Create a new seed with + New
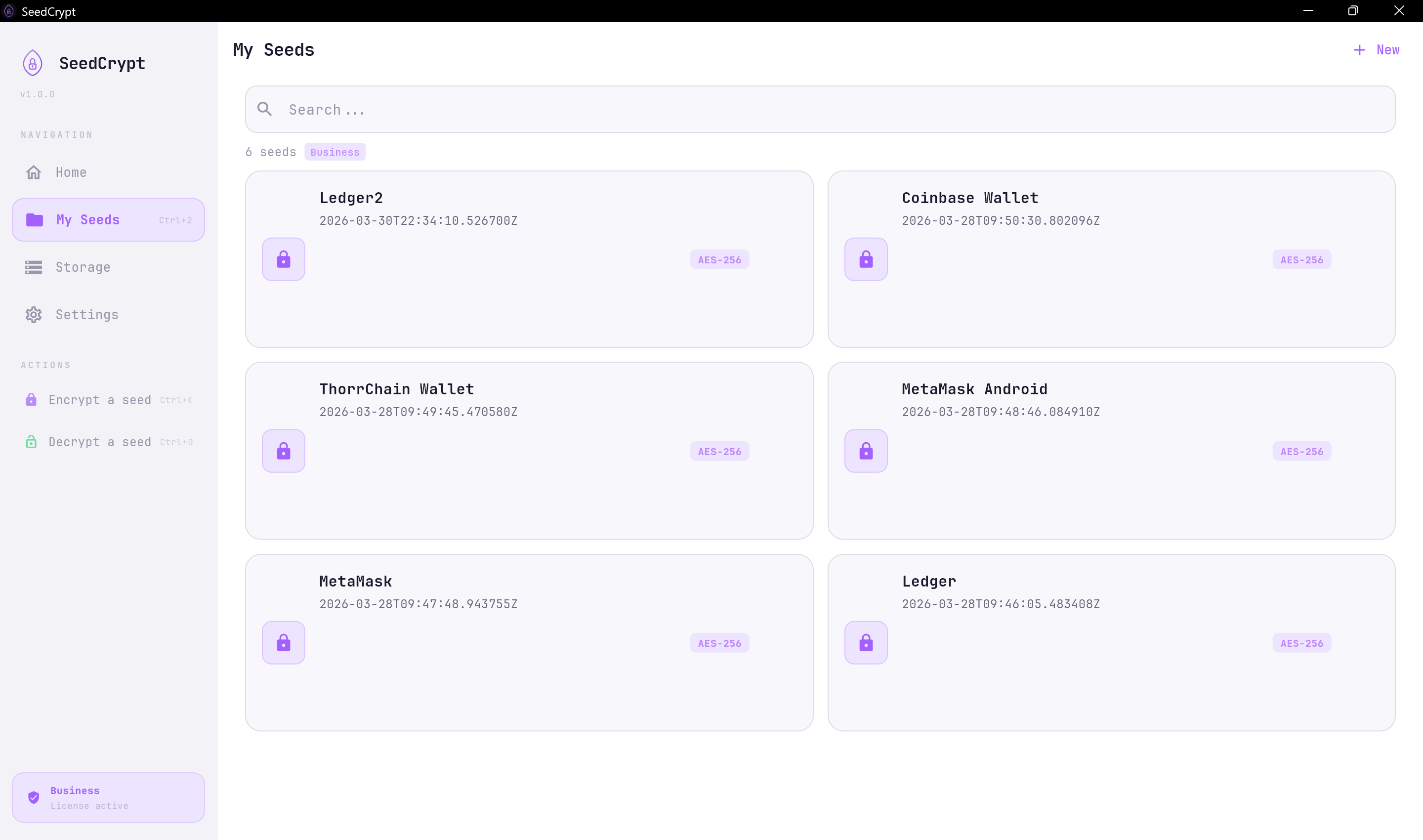The image size is (1423, 840). coord(1376,50)
